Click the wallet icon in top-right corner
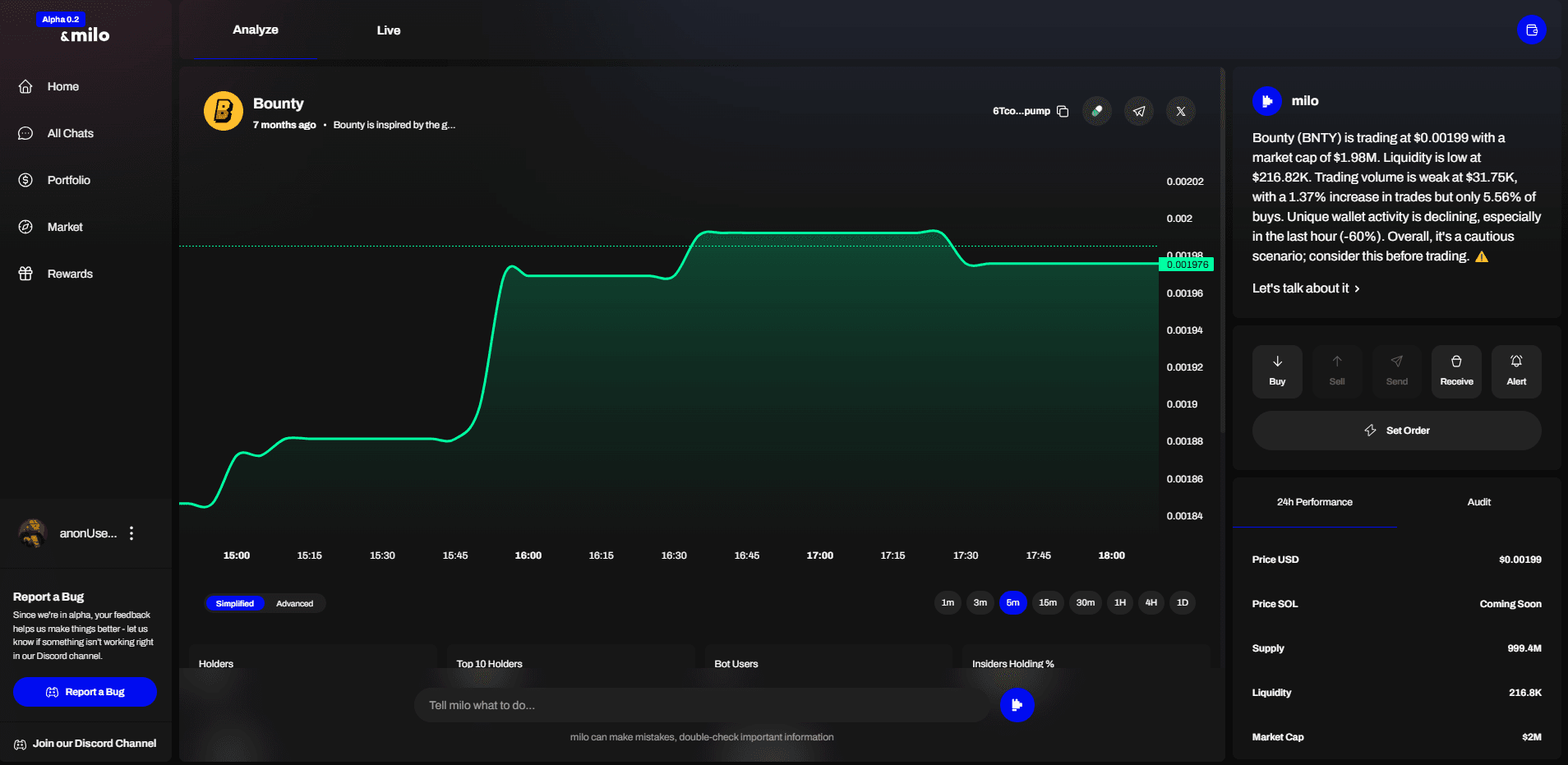Viewport: 1568px width, 765px height. click(1531, 30)
